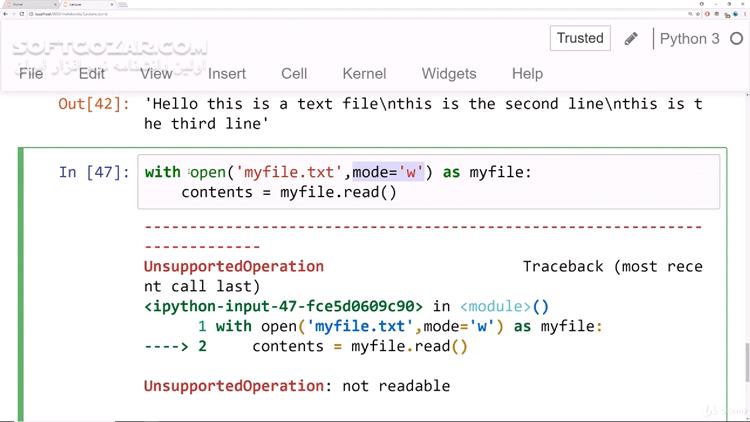Screen dimensions: 750x422
Task: Click the red Opera-style extension icon
Action: 707,14
